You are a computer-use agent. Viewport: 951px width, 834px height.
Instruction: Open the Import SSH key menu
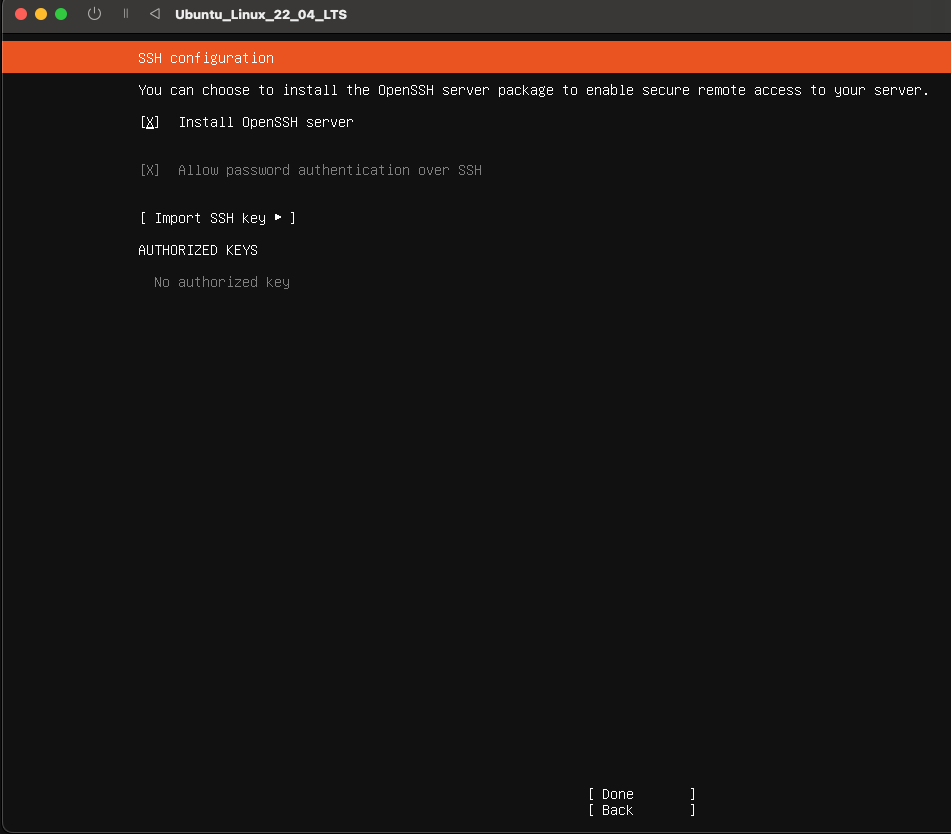click(x=218, y=218)
